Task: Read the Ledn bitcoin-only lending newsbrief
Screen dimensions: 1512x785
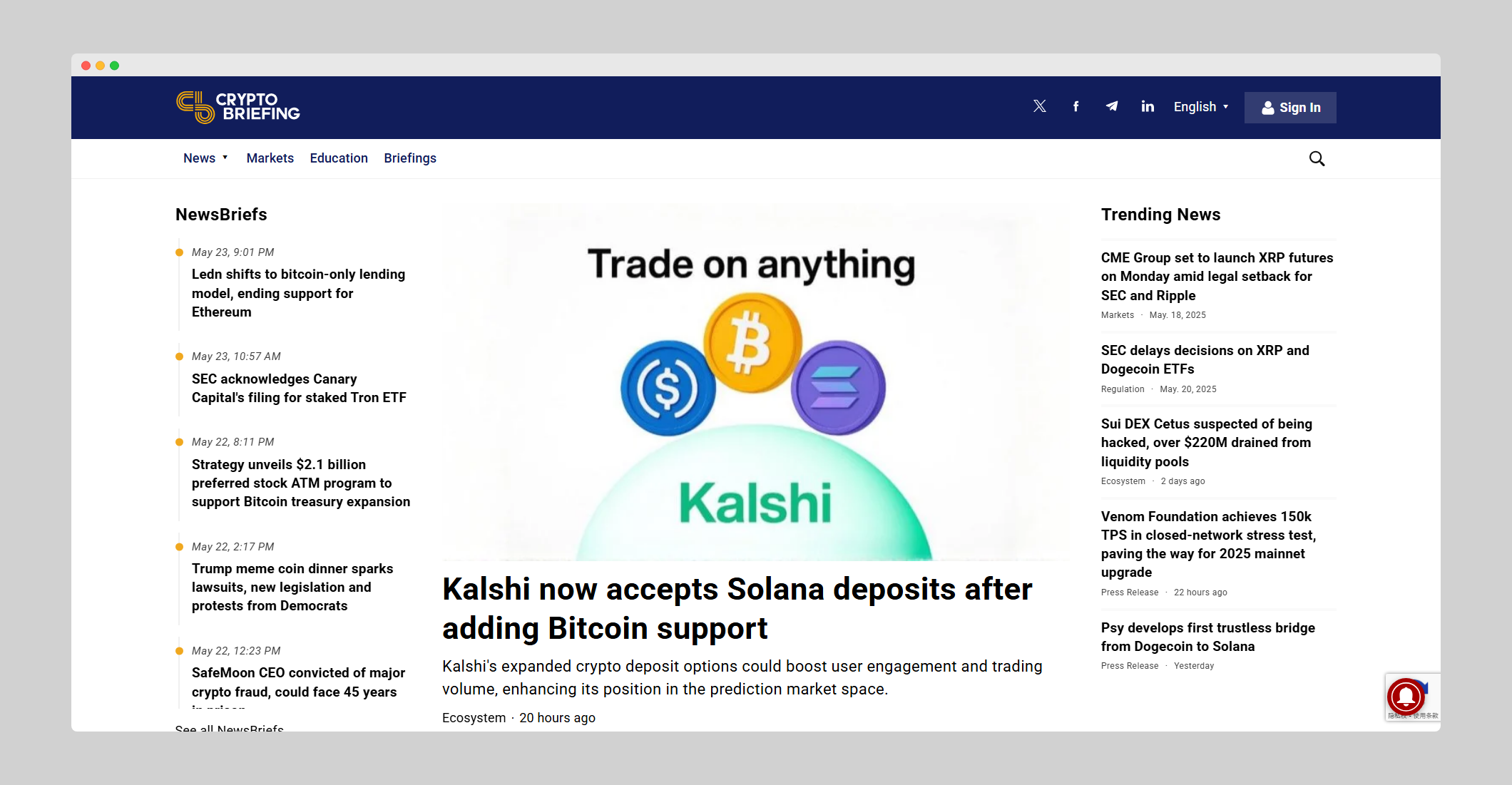Action: point(298,293)
